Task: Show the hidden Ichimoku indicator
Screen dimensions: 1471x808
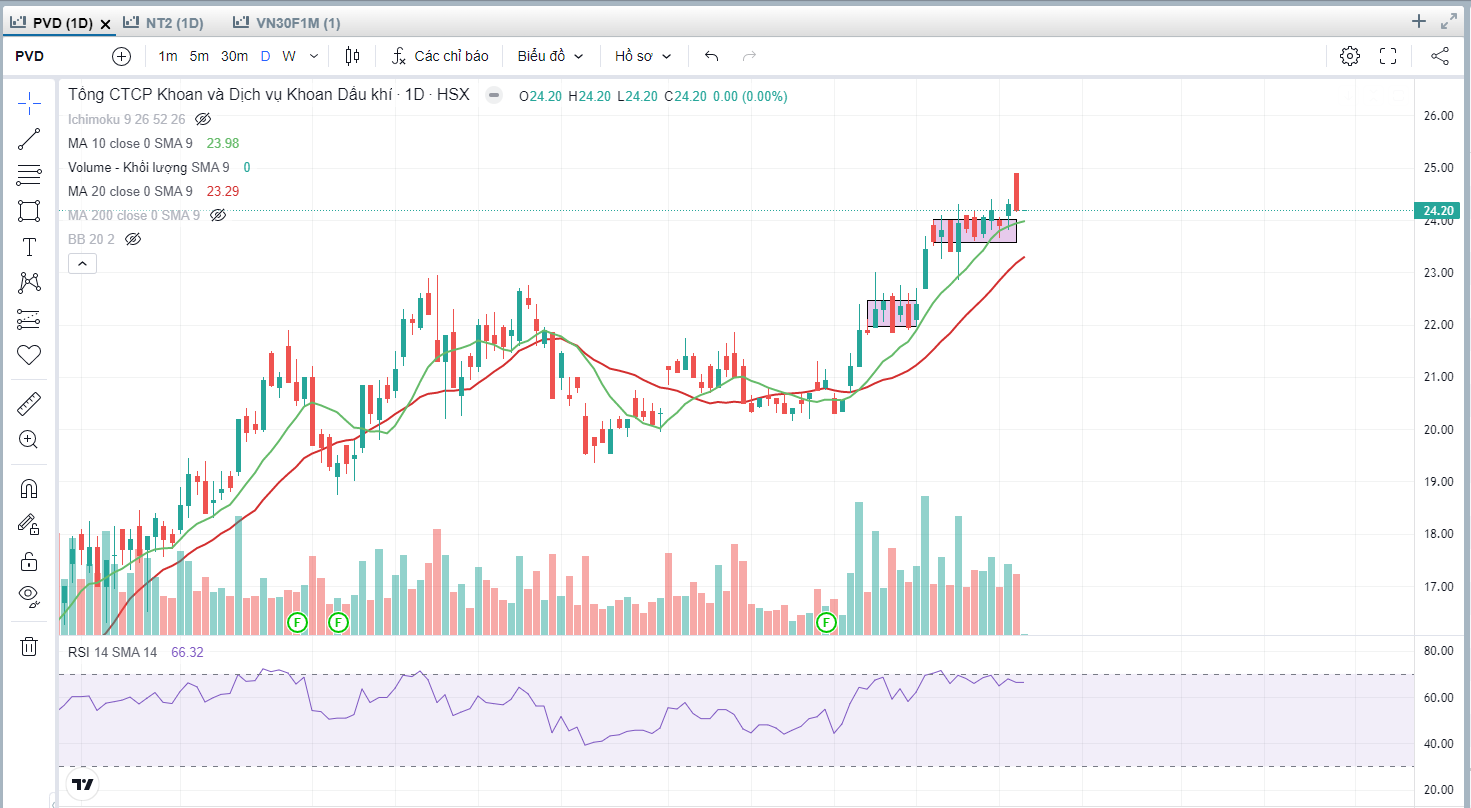Action: (x=203, y=119)
